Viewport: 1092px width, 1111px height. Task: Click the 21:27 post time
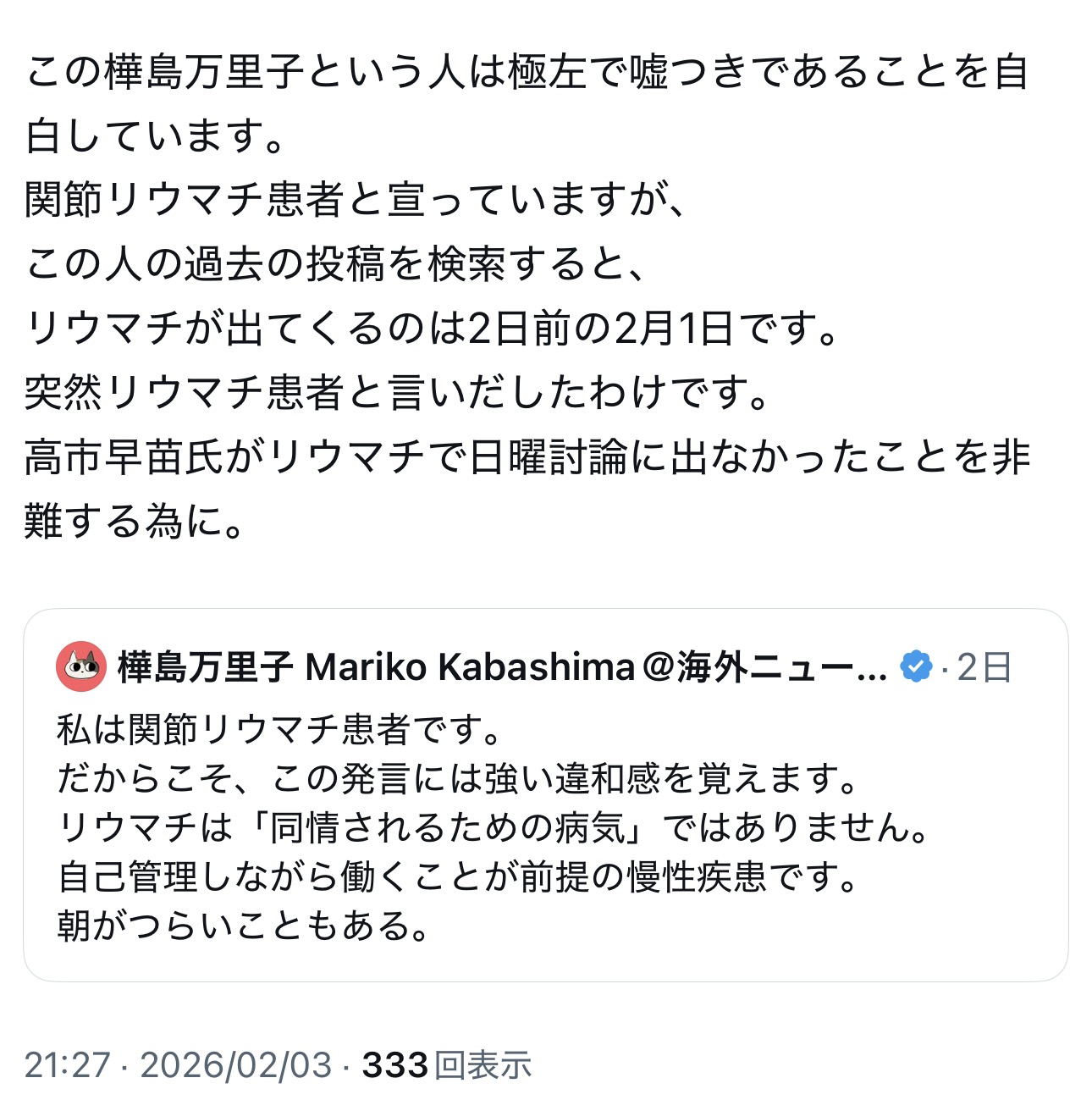pyautogui.click(x=67, y=1064)
